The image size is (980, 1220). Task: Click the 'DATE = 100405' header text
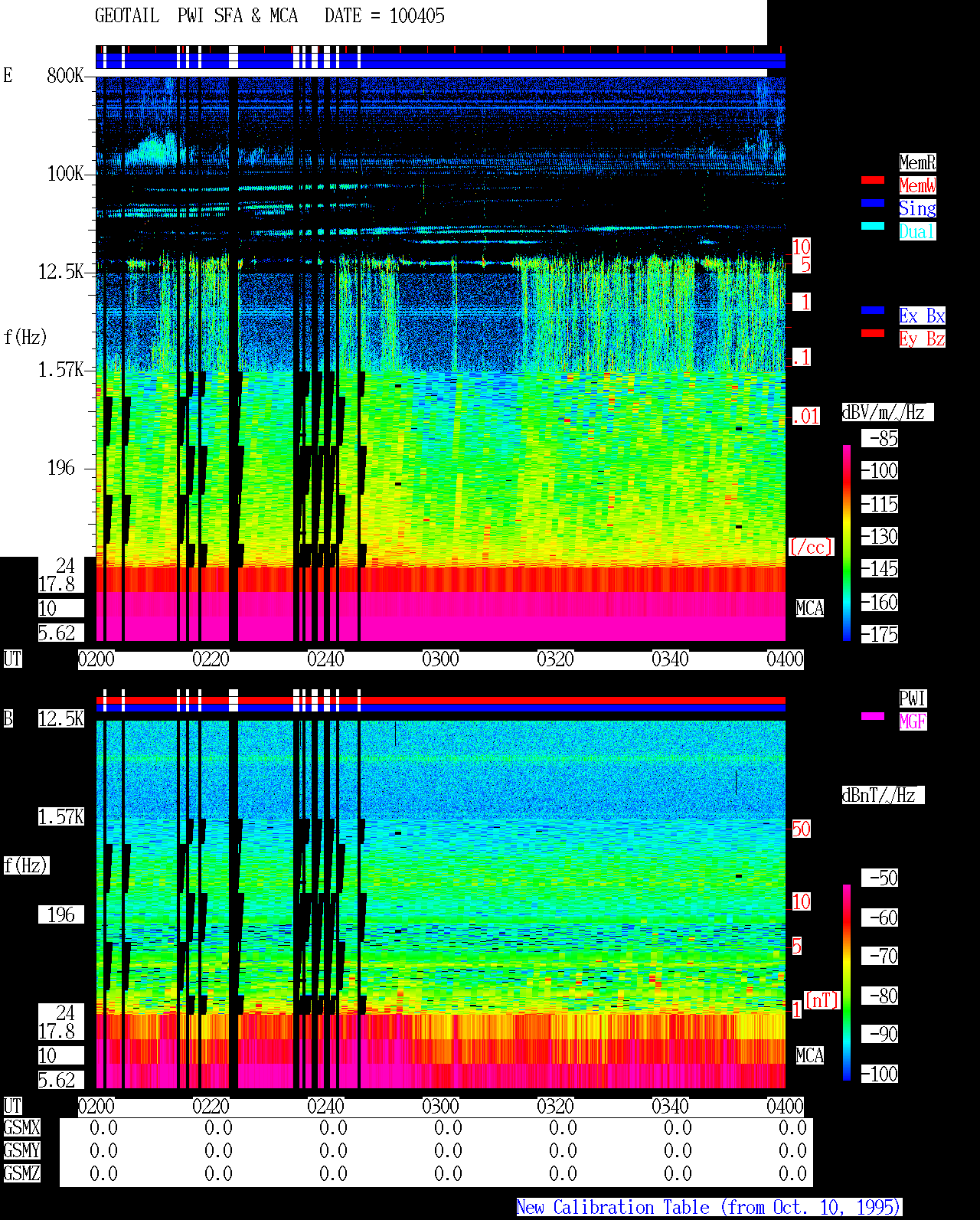click(x=384, y=16)
